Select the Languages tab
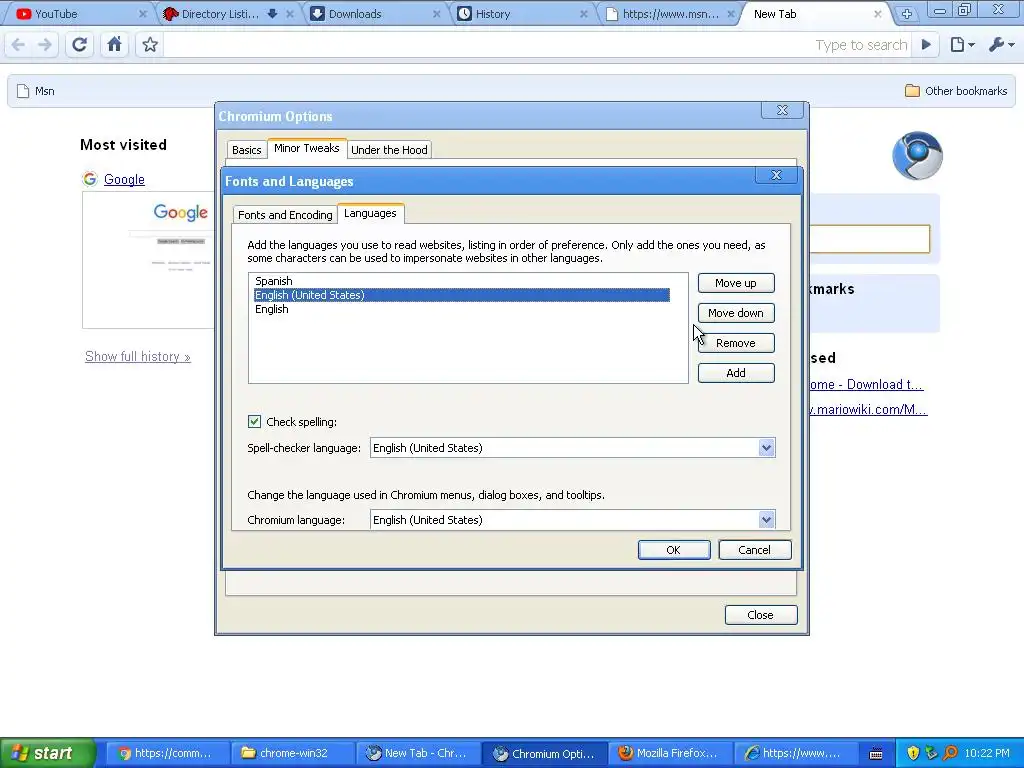This screenshot has width=1024, height=768. 370,213
